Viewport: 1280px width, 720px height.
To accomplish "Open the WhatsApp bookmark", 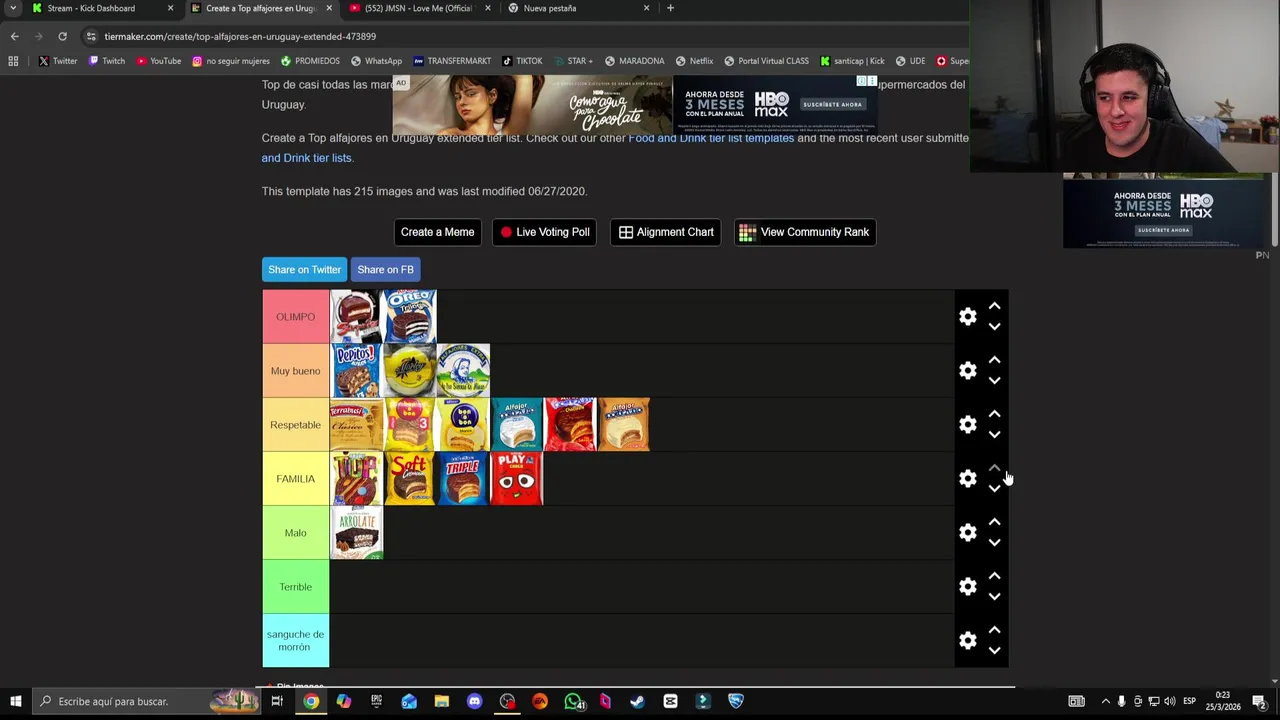I will coord(376,61).
